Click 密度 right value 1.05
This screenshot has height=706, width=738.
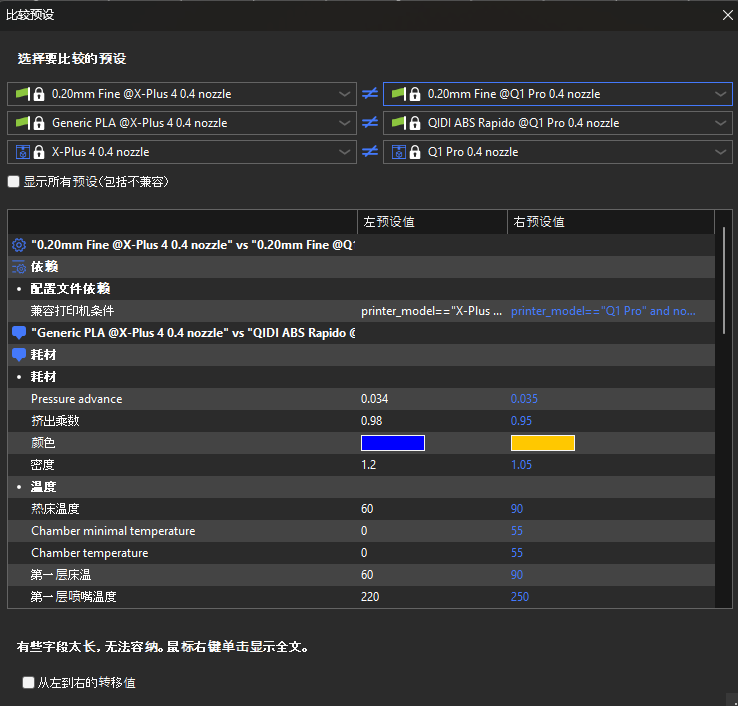tap(521, 465)
